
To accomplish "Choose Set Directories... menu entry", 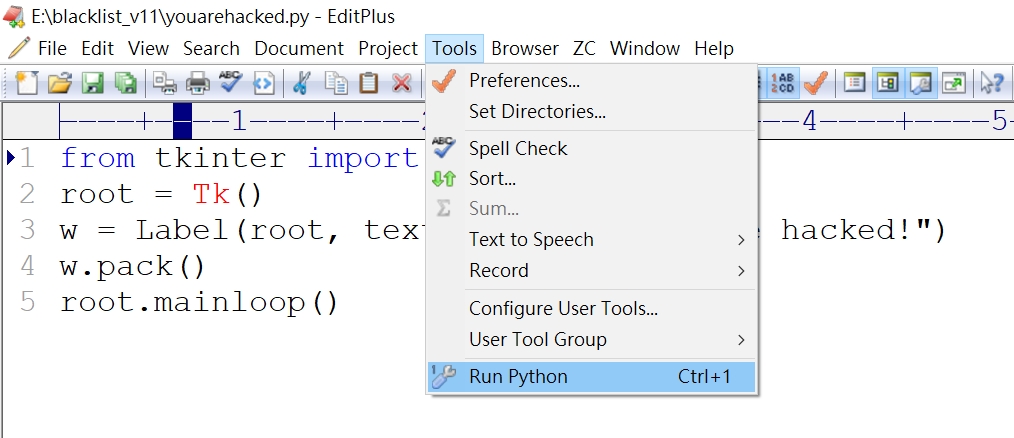I will [592, 111].
